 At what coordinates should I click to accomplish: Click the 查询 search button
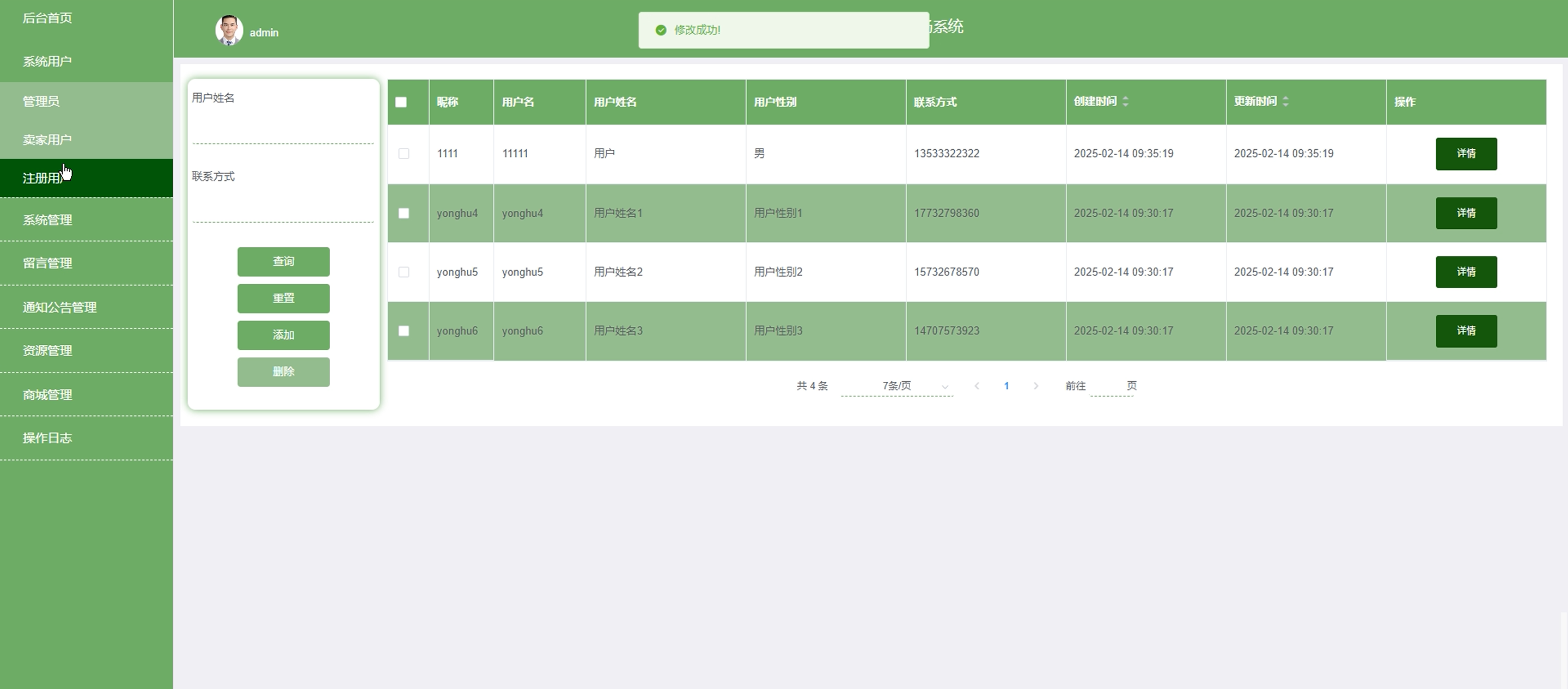(x=283, y=261)
